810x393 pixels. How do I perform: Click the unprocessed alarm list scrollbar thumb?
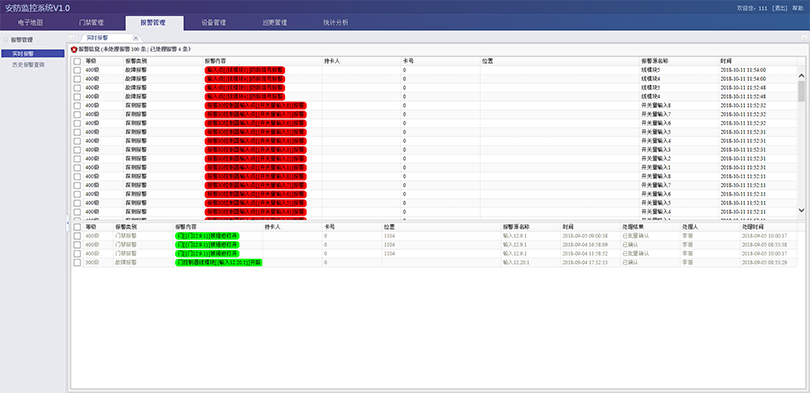click(x=801, y=91)
